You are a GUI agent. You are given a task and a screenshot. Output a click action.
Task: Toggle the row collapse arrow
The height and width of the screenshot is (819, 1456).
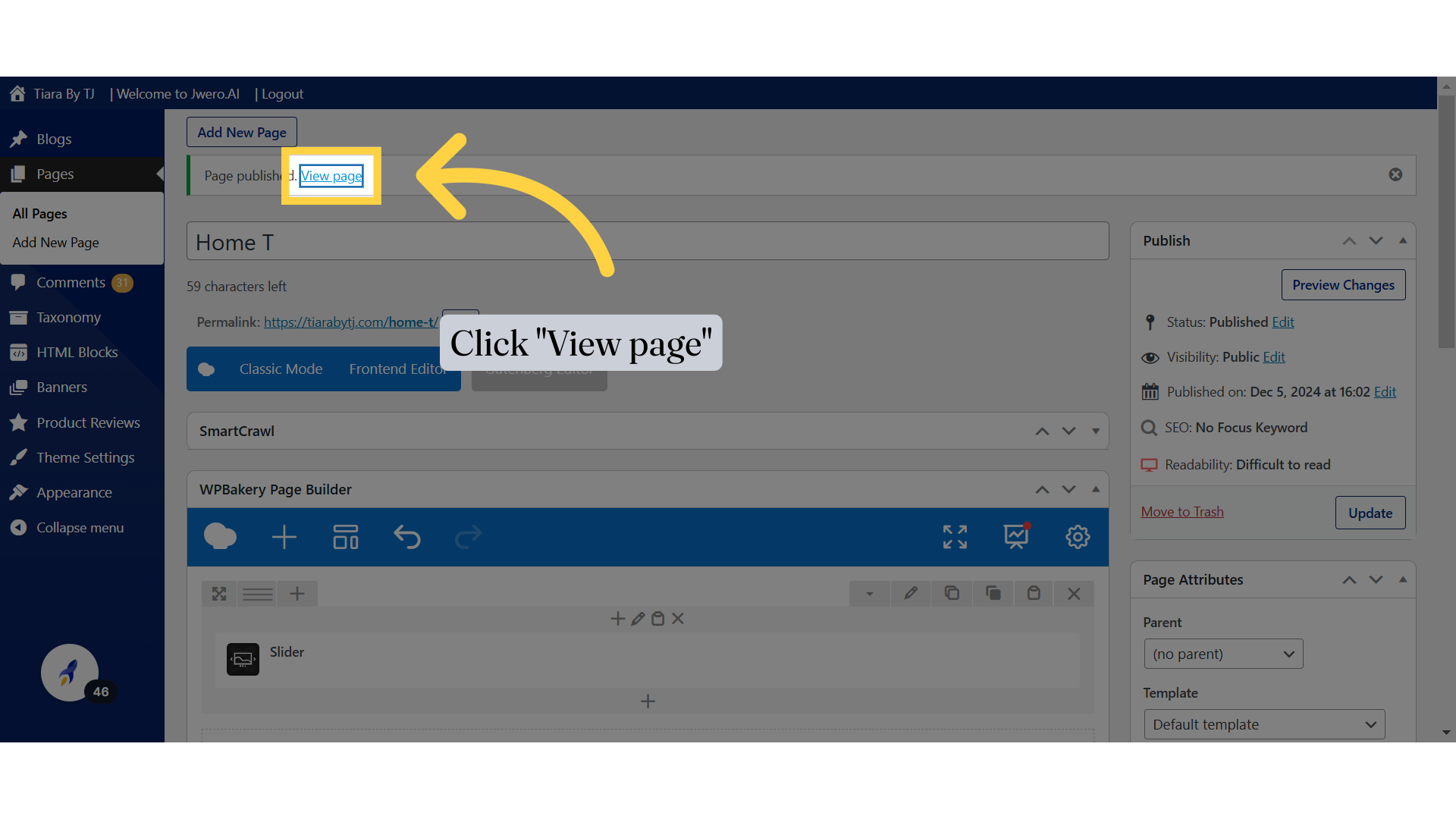coord(870,594)
